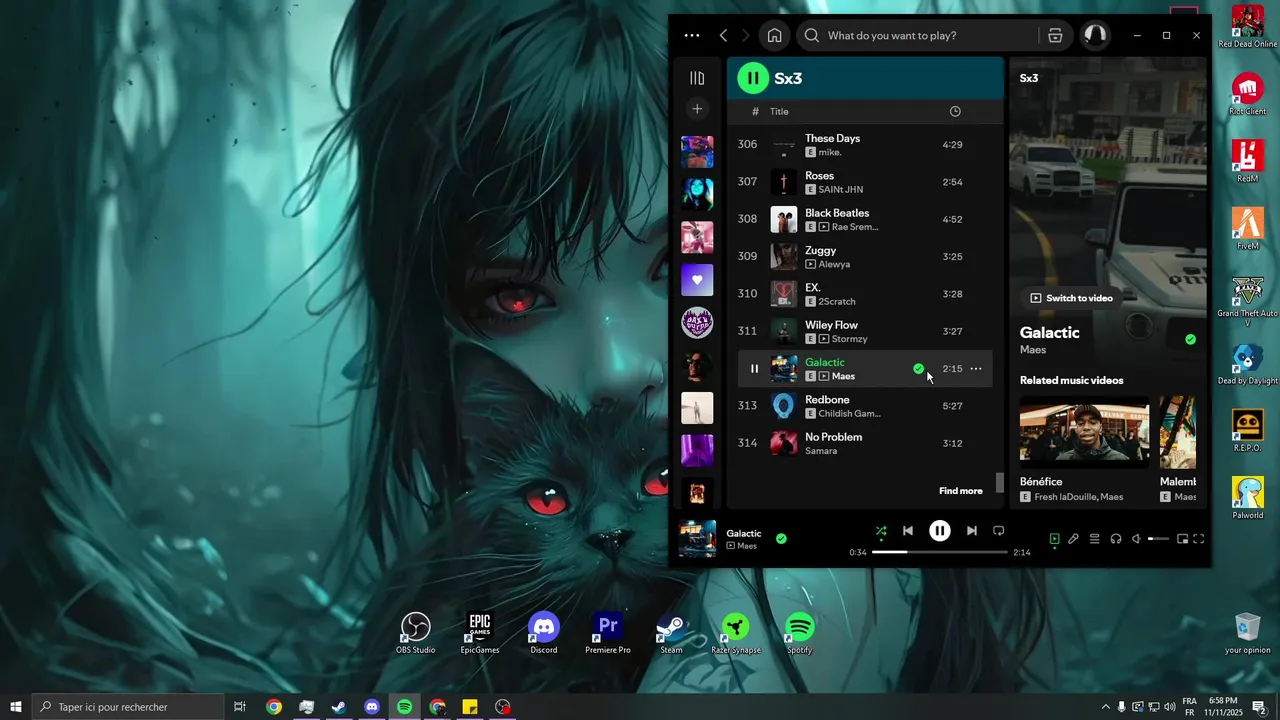The image size is (1280, 720).
Task: Toggle the Now Playing view icon
Action: (1054, 539)
